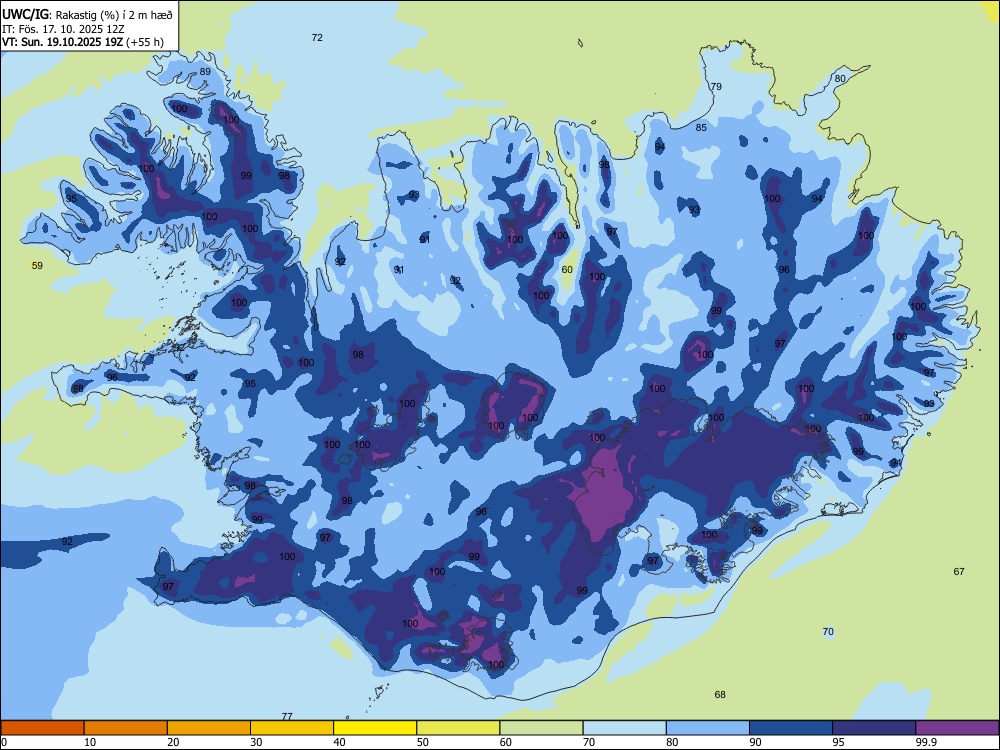1000x750 pixels.
Task: Click the light green 60–70 legend swatch
Action: click(541, 728)
